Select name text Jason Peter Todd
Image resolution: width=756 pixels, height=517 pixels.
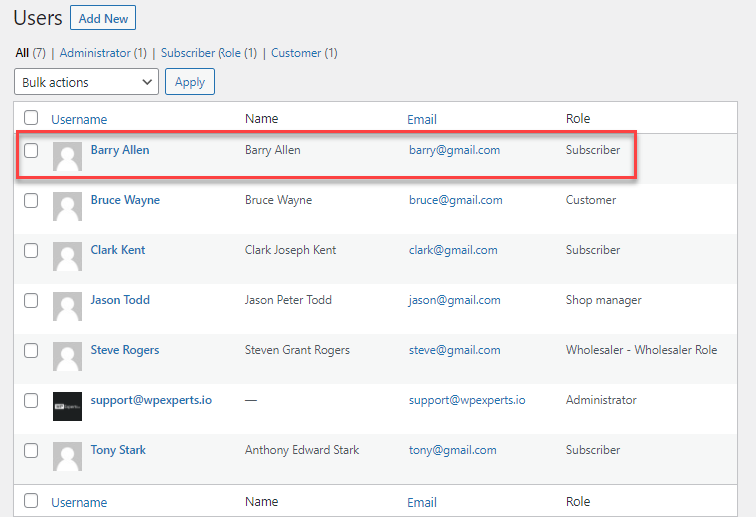[288, 300]
